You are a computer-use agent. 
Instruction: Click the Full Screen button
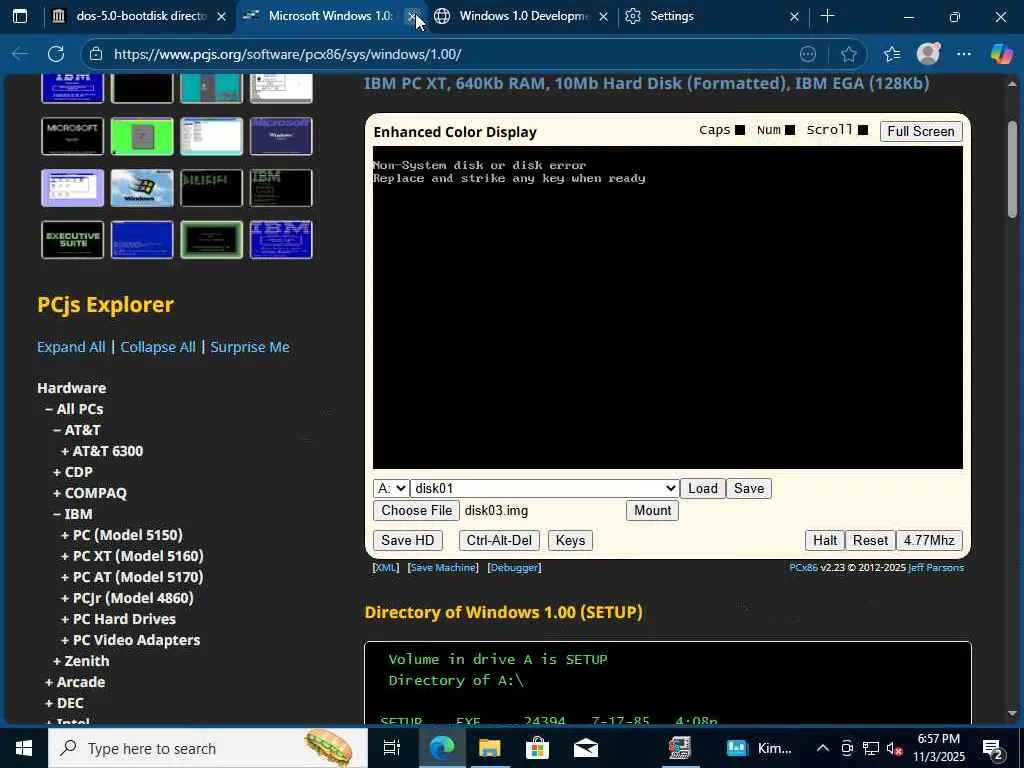pos(921,131)
